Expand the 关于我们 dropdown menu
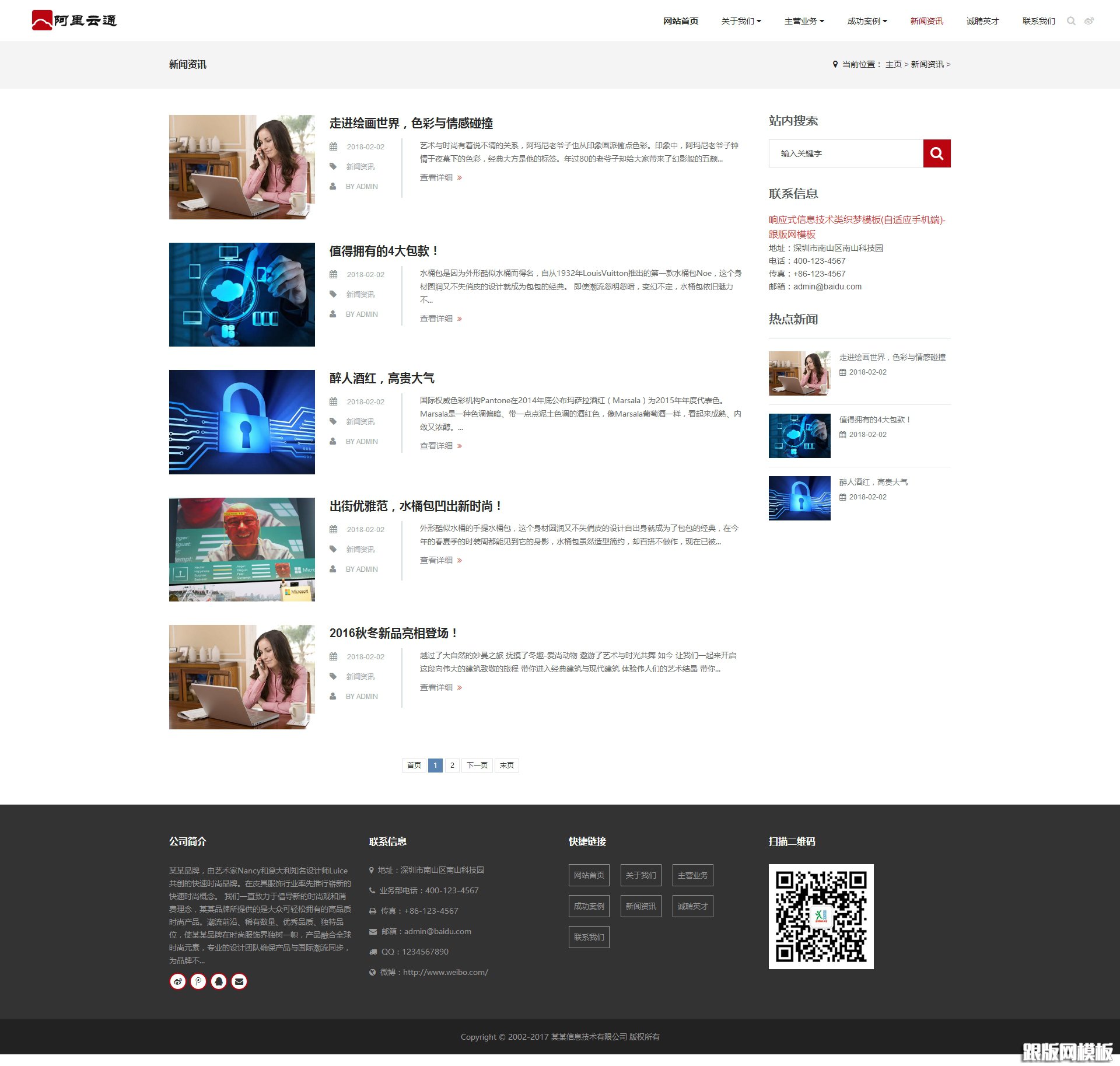This screenshot has height=1066, width=1120. pyautogui.click(x=741, y=21)
